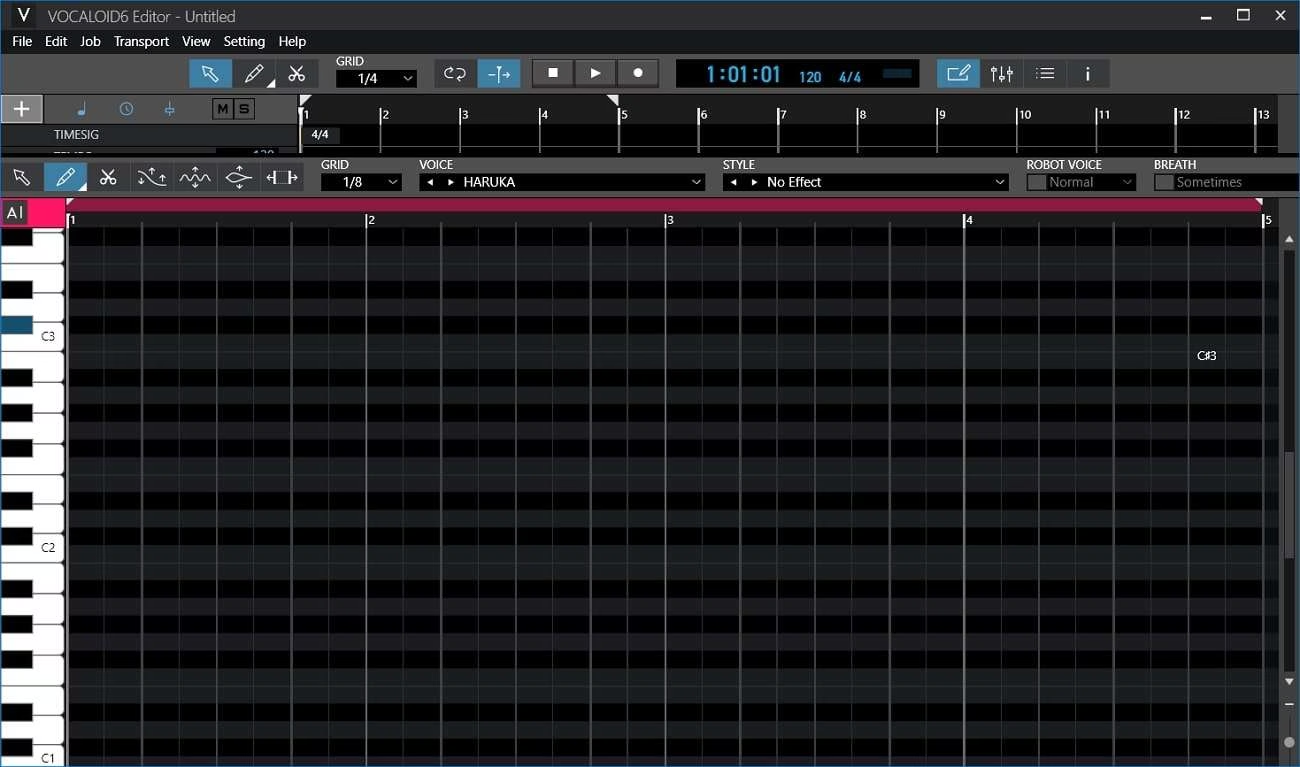
Task: Open the track list view icon
Action: click(1044, 73)
